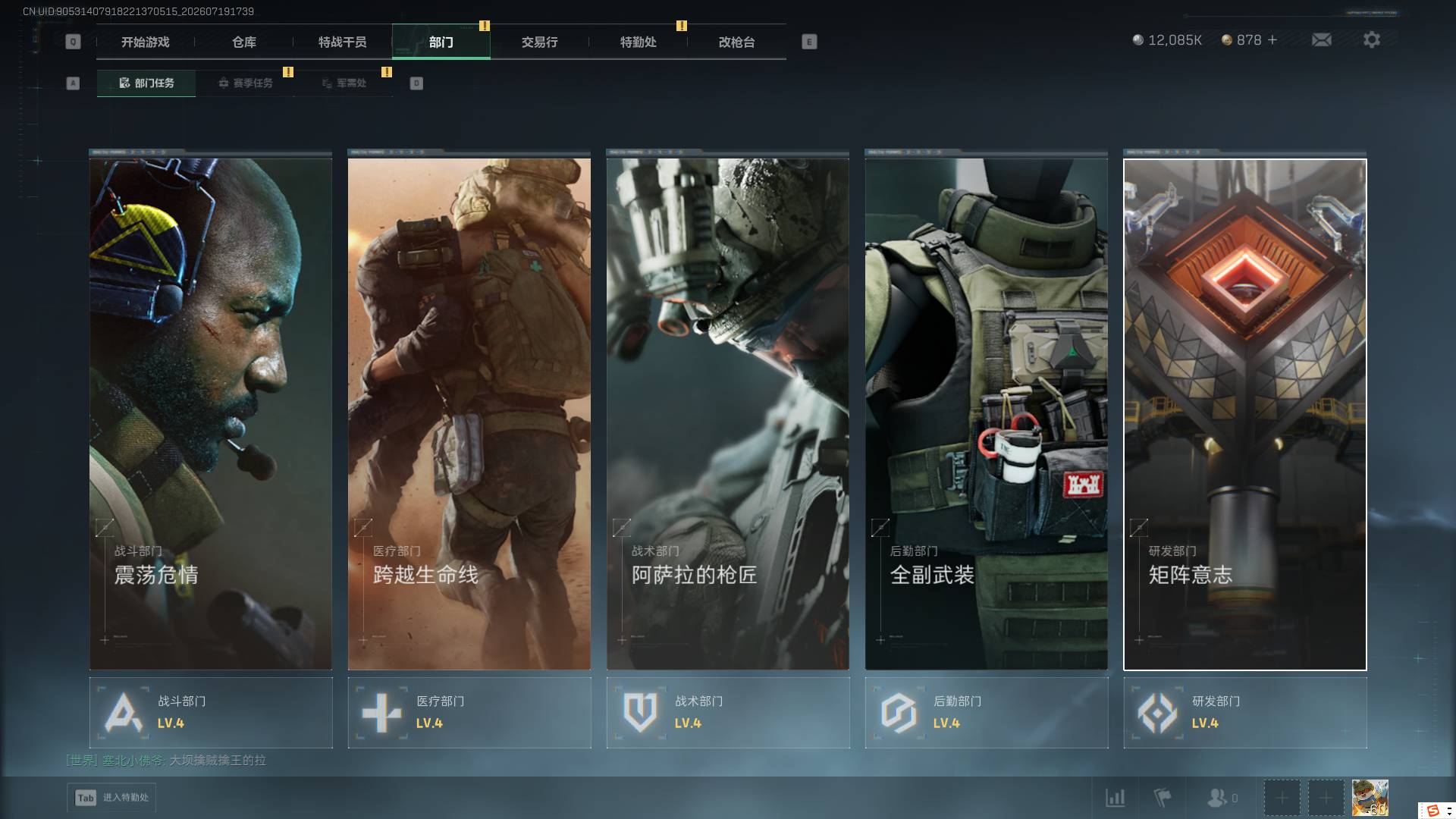Click the 后勤部门 LV.4 panel
1456x819 pixels.
point(987,713)
